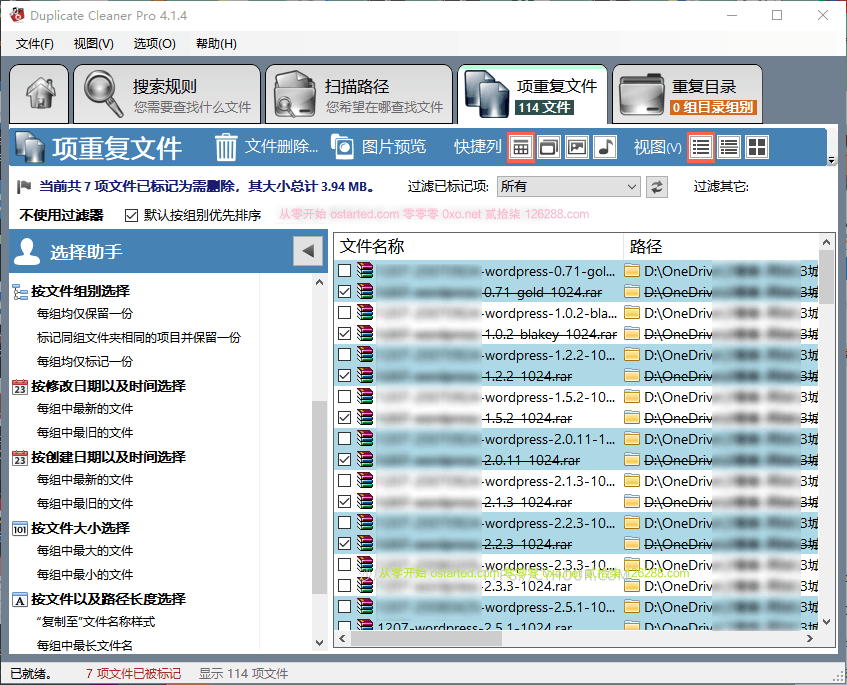Click the 文件删除 trash can icon

(226, 147)
